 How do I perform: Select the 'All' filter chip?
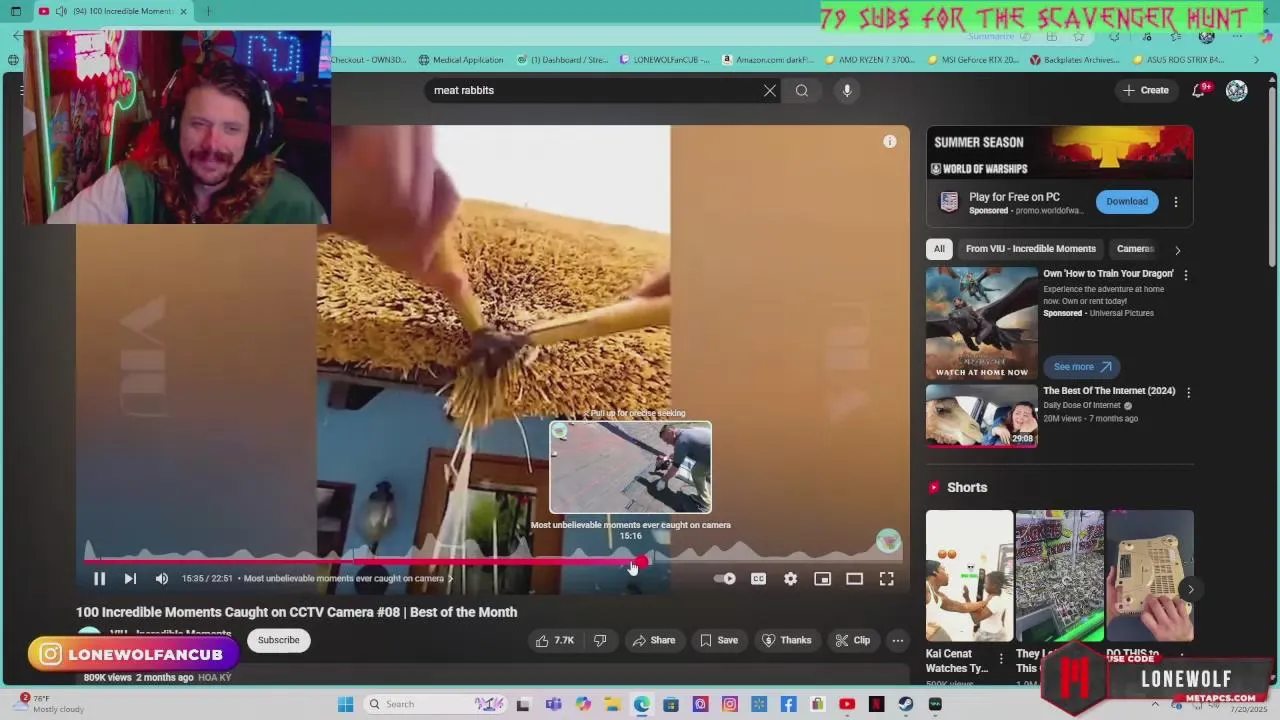point(939,249)
